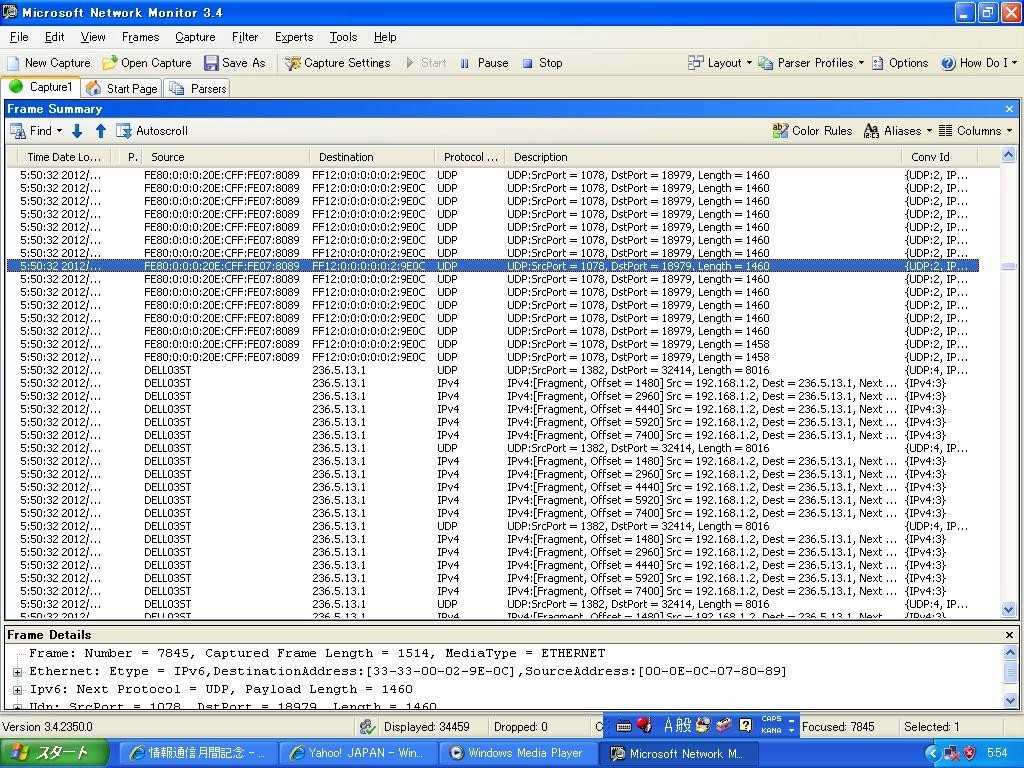Pause the running capture
Screen dimensions: 1024x768
click(x=484, y=63)
